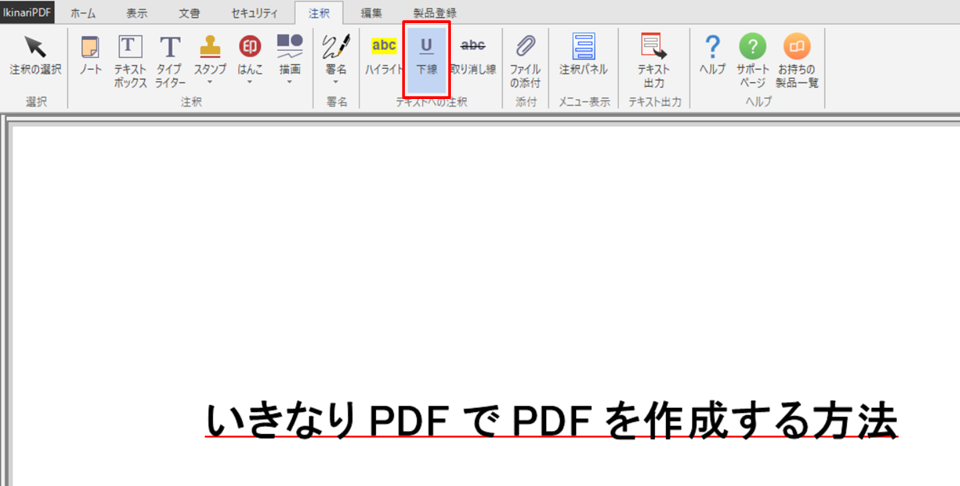
Task: Show the 注釈パネル annotation panel
Action: 583,55
